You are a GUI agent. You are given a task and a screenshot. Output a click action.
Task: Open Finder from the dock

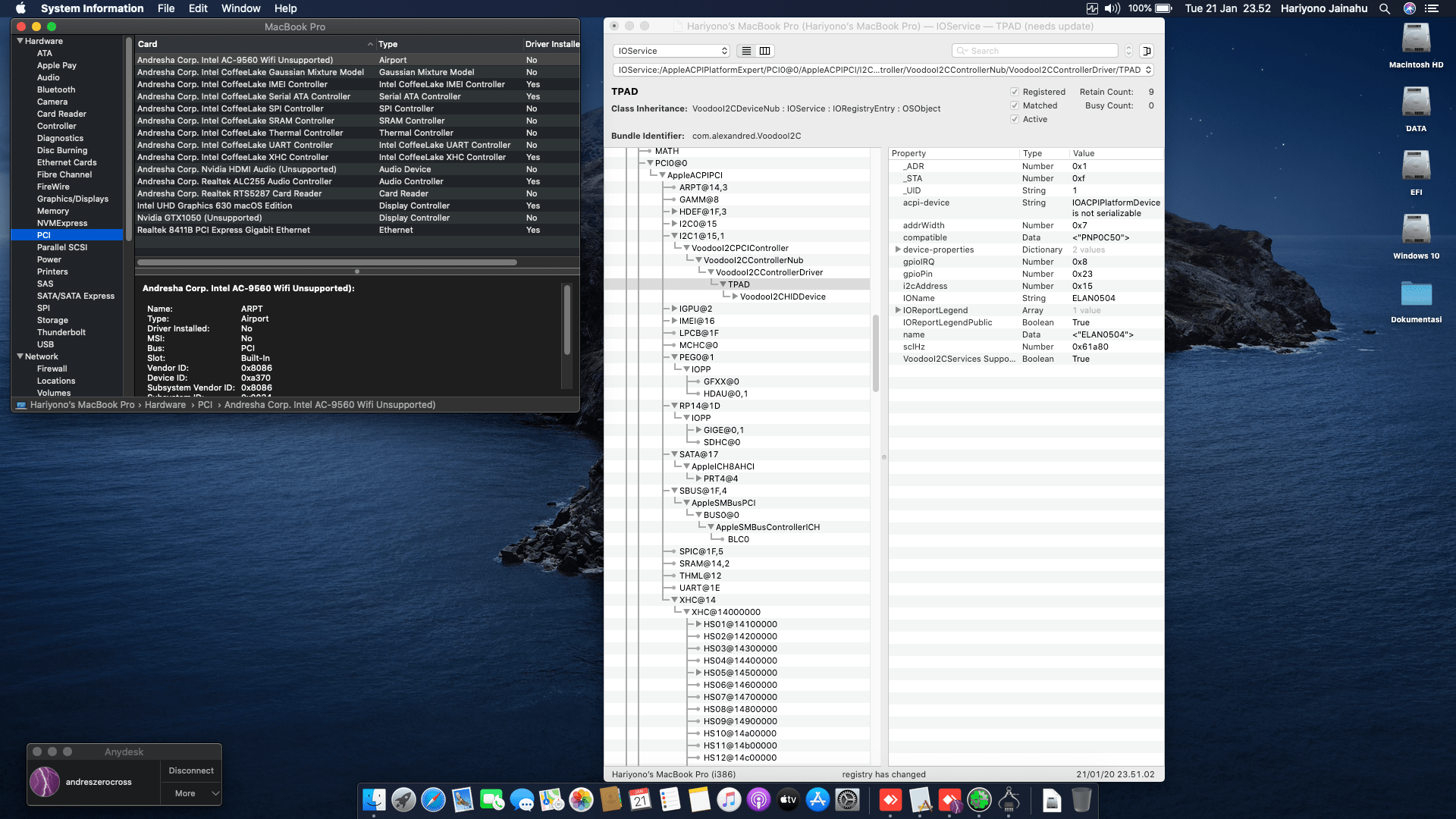click(374, 799)
